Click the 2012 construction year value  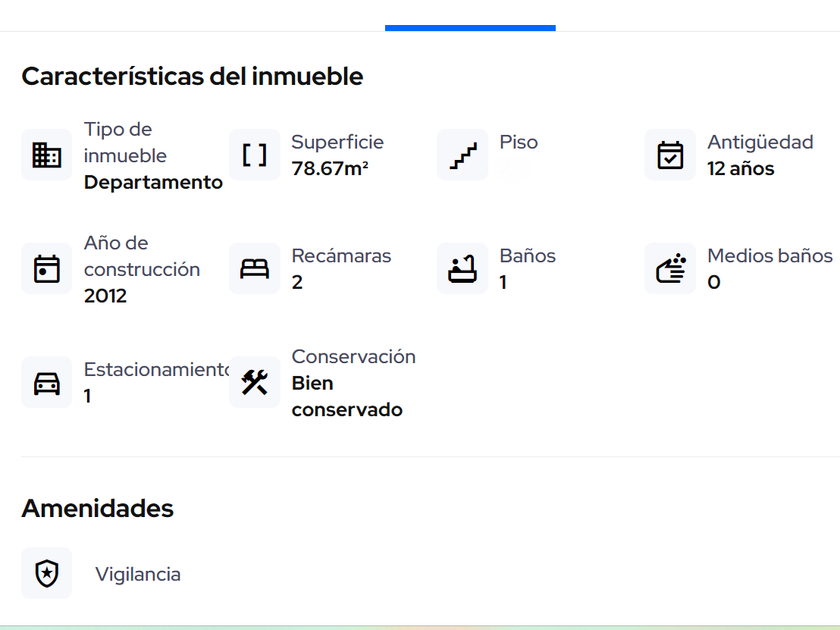[x=105, y=296]
